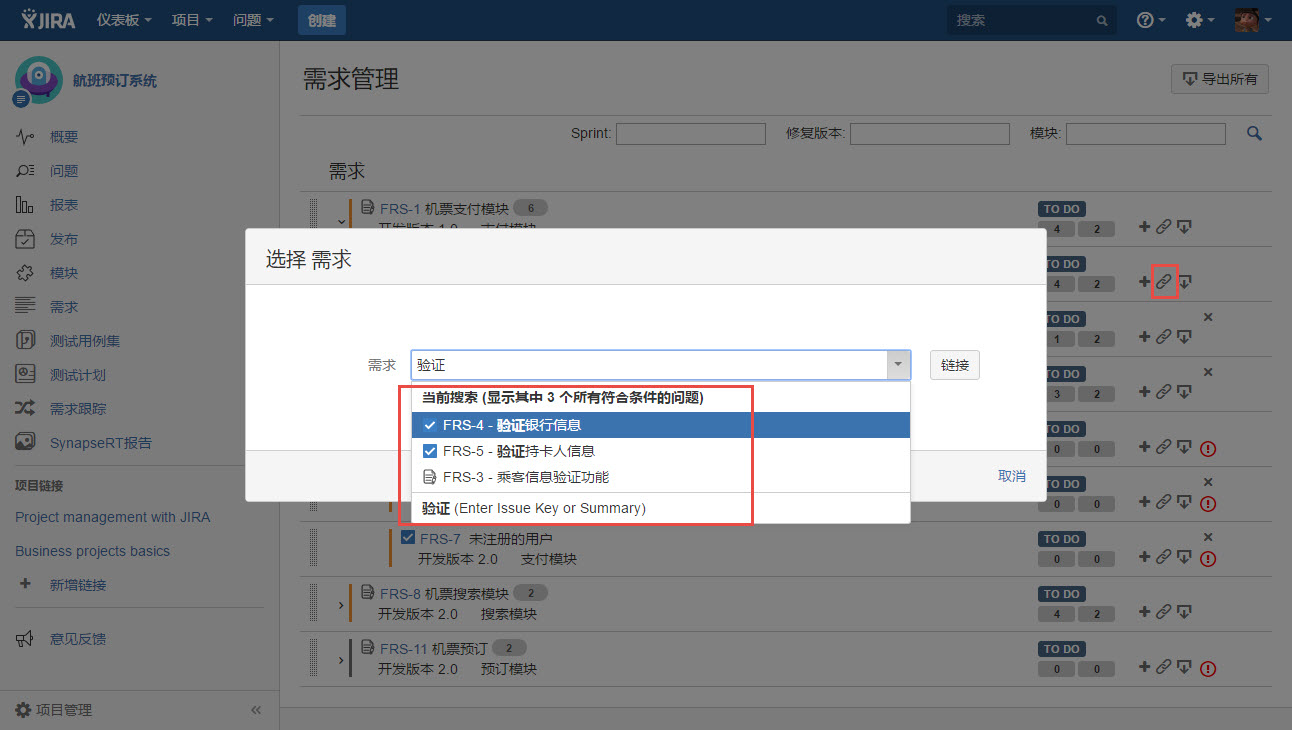This screenshot has width=1292, height=730.
Task: Open 发布 in the sidebar
Action: 64,239
